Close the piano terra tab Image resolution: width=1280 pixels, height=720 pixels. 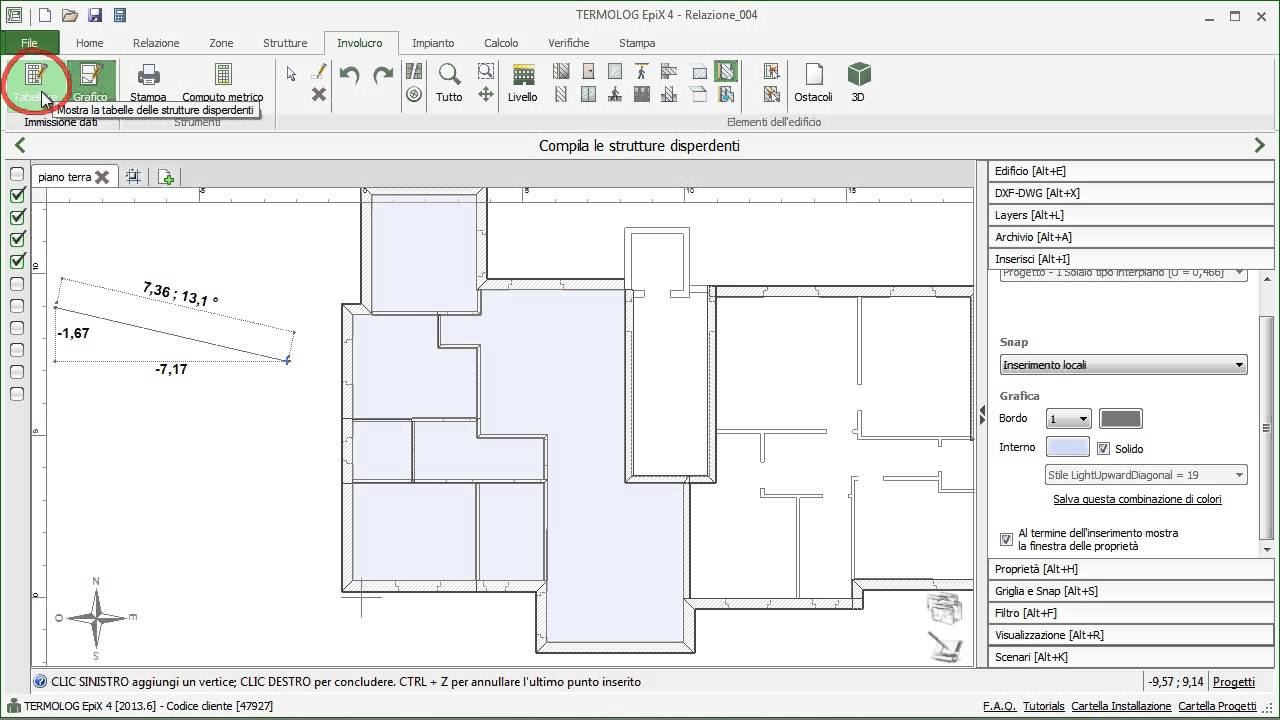(x=101, y=177)
